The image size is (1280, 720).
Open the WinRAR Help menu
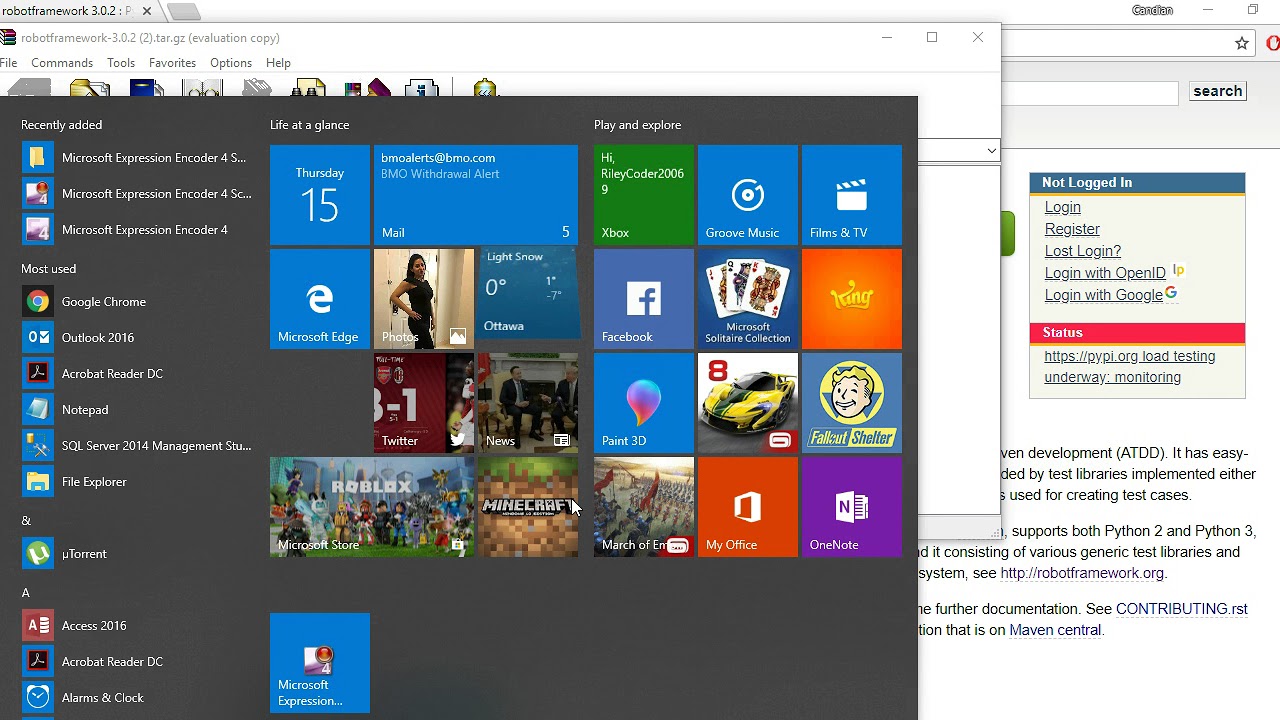(278, 63)
